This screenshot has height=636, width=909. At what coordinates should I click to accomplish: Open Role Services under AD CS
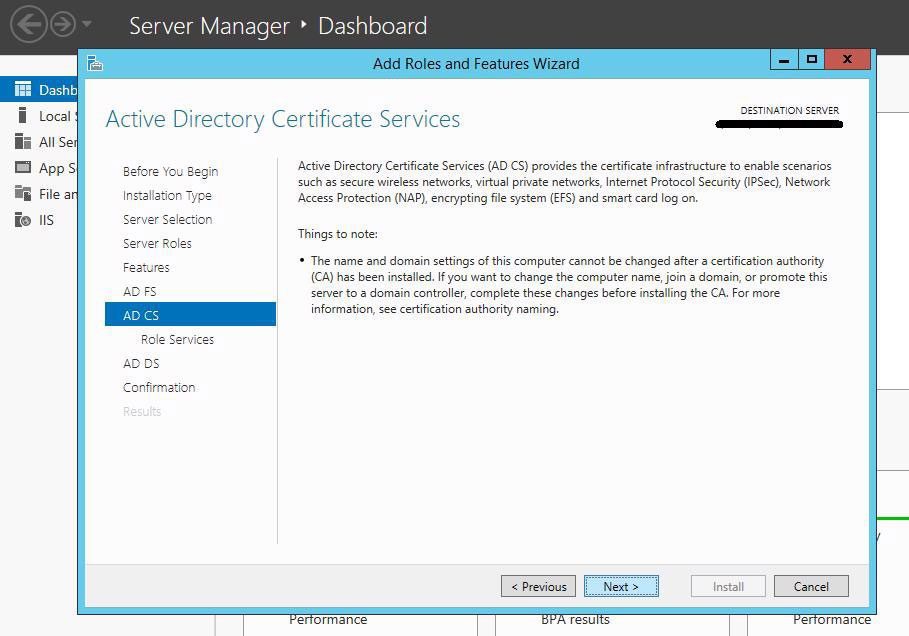pos(177,339)
